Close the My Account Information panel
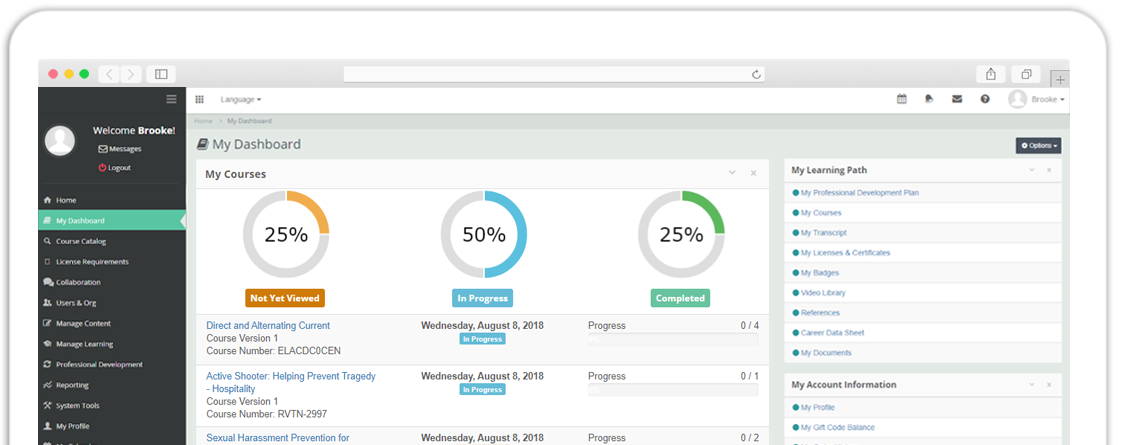 click(x=1049, y=385)
